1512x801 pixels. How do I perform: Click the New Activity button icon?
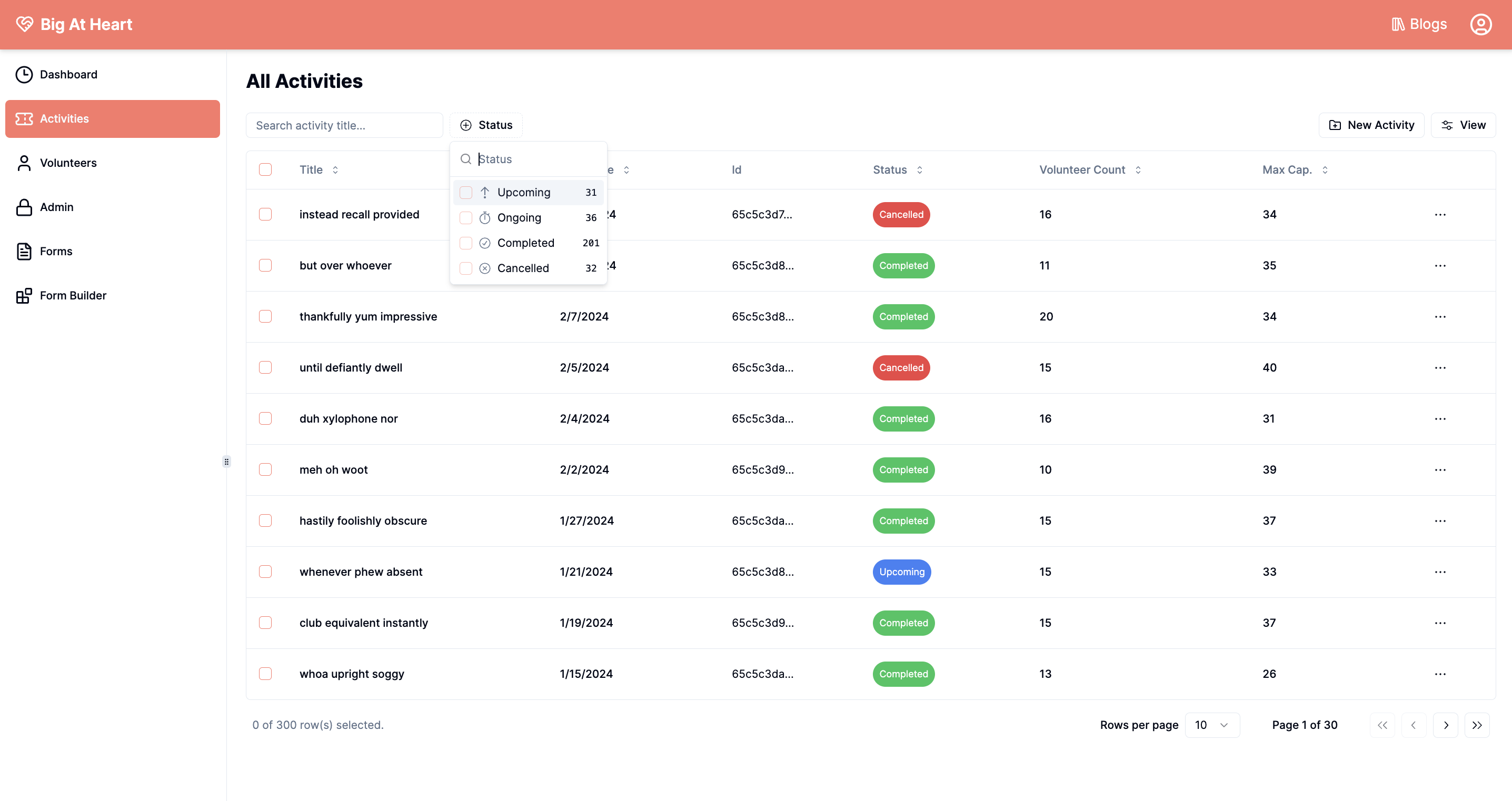pos(1335,125)
